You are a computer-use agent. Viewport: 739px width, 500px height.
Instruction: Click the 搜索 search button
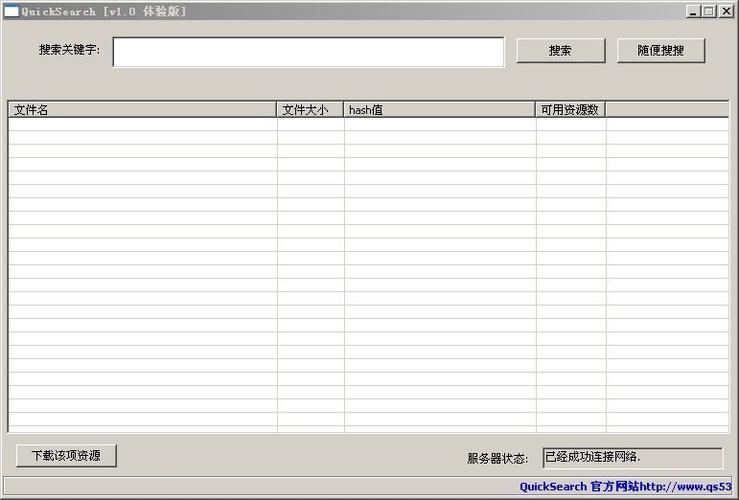pos(560,50)
